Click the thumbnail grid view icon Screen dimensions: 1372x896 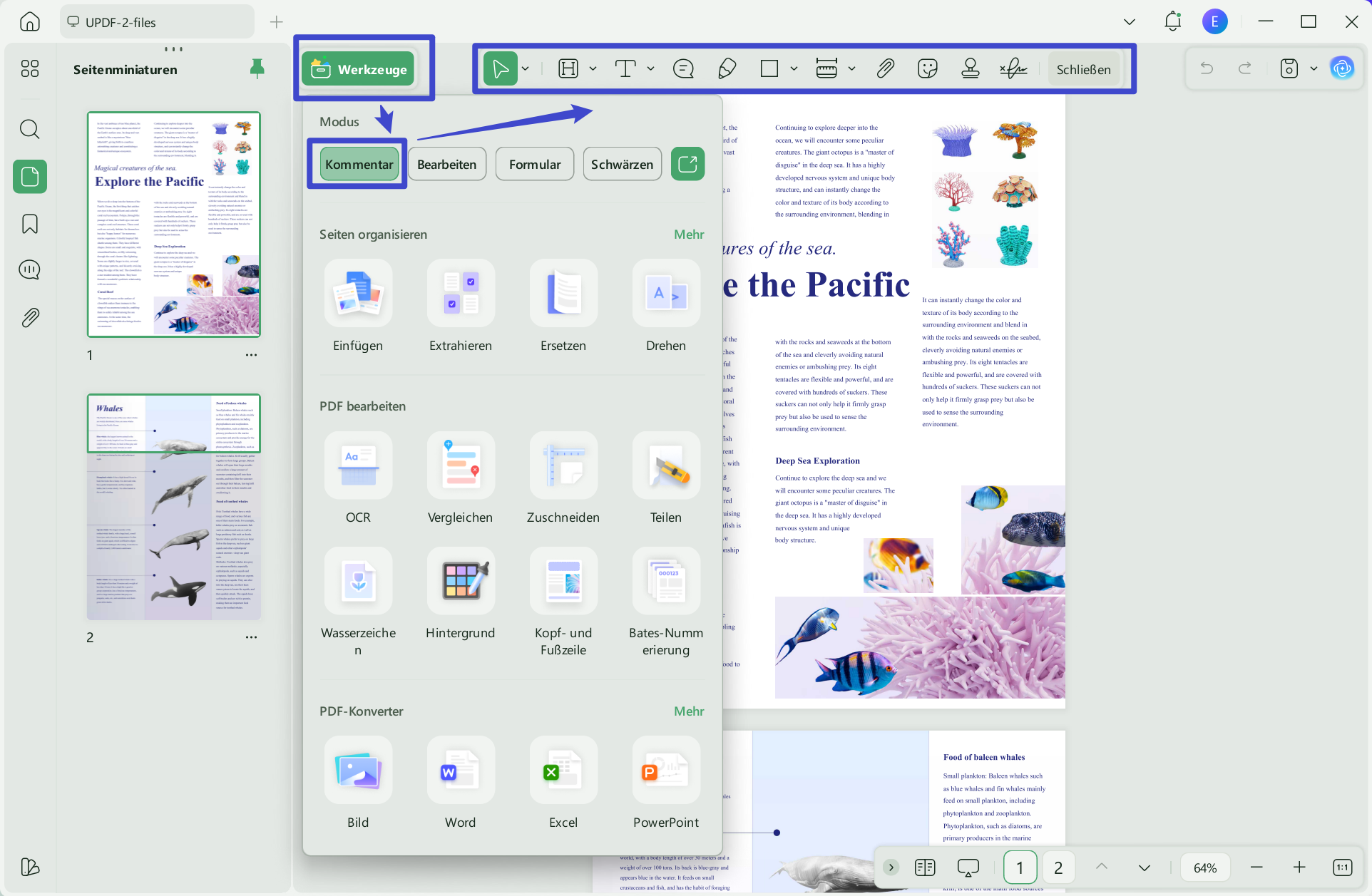(30, 68)
